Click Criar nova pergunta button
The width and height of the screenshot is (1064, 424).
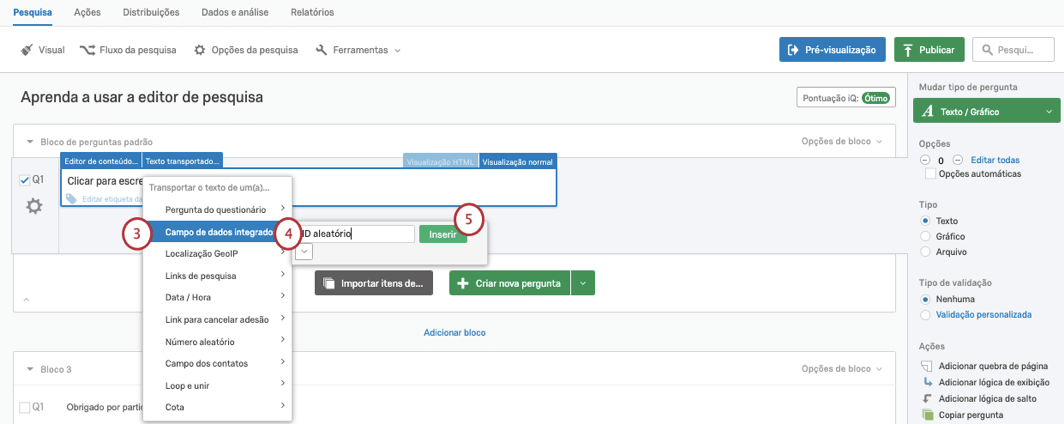point(510,283)
